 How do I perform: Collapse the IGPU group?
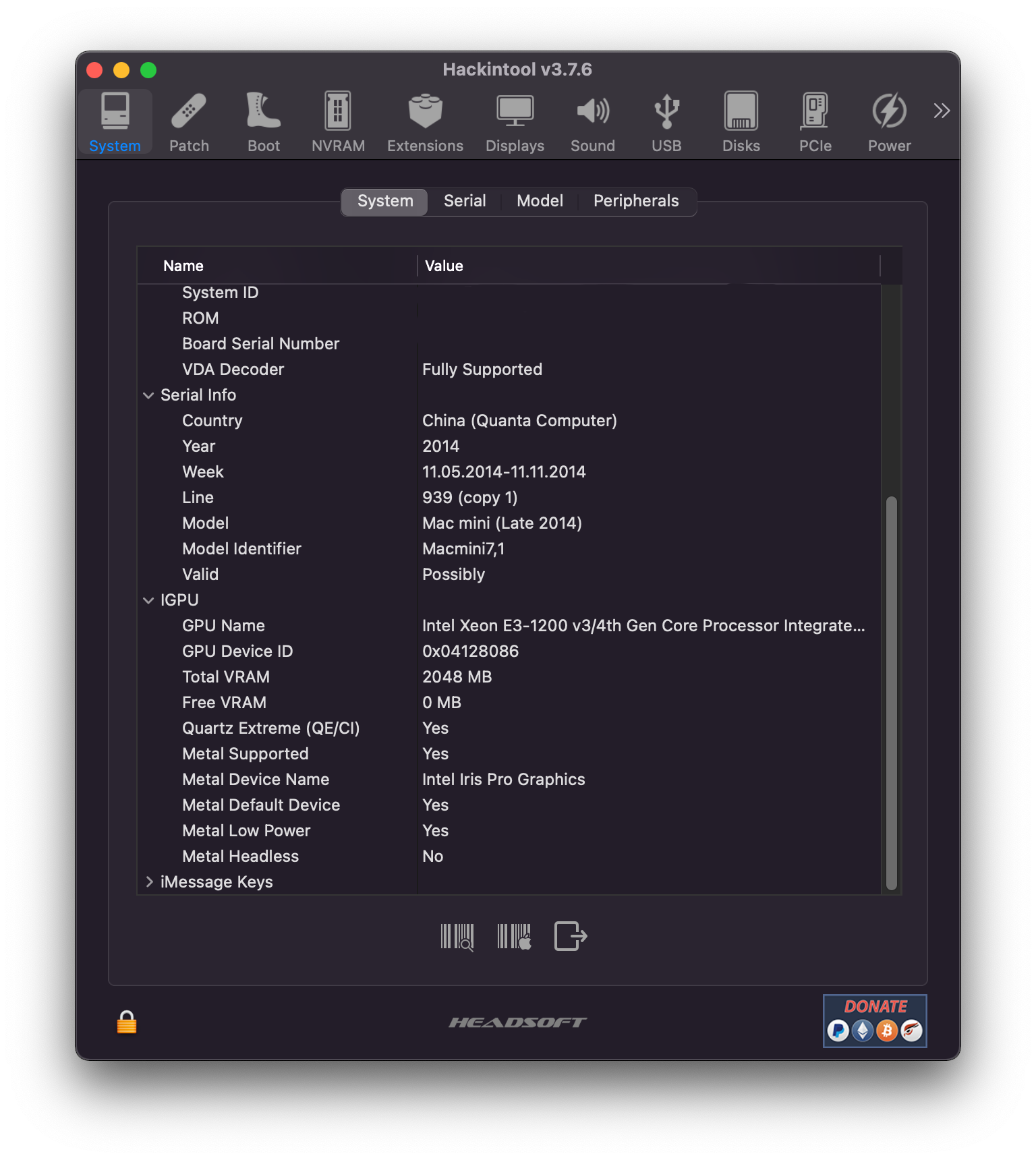click(x=148, y=600)
